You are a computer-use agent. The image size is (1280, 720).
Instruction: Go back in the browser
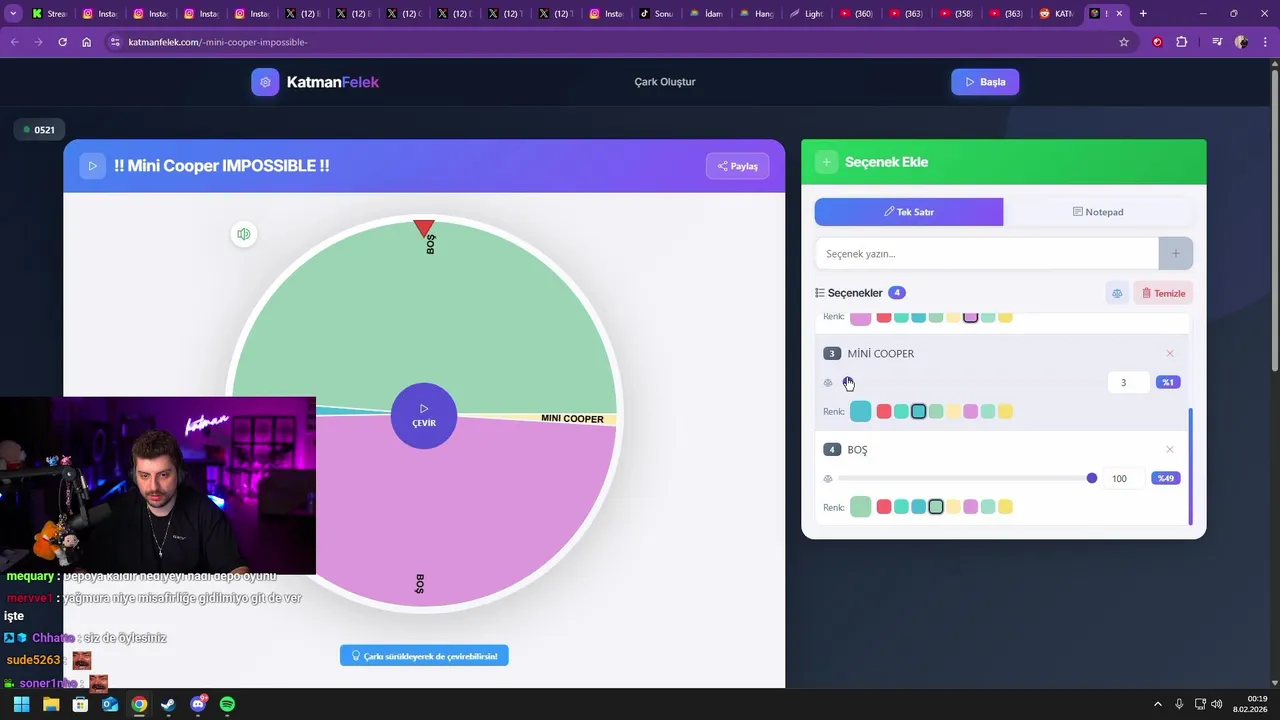tap(14, 42)
